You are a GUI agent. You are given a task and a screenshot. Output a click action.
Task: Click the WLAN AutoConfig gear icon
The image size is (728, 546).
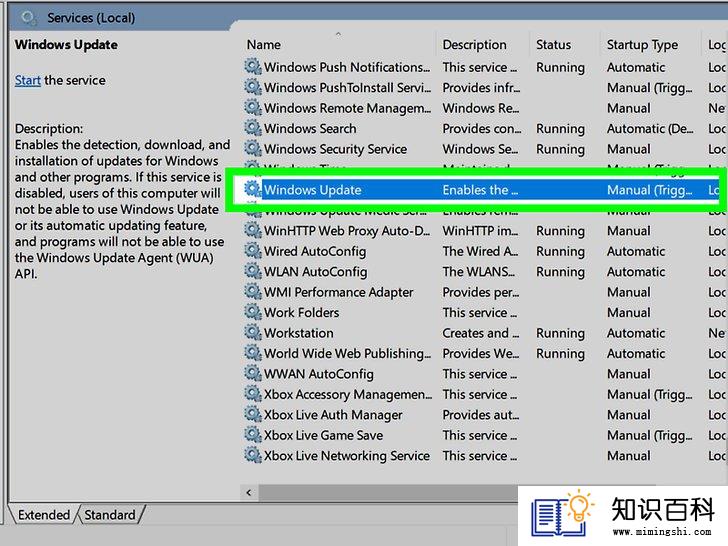[x=253, y=271]
